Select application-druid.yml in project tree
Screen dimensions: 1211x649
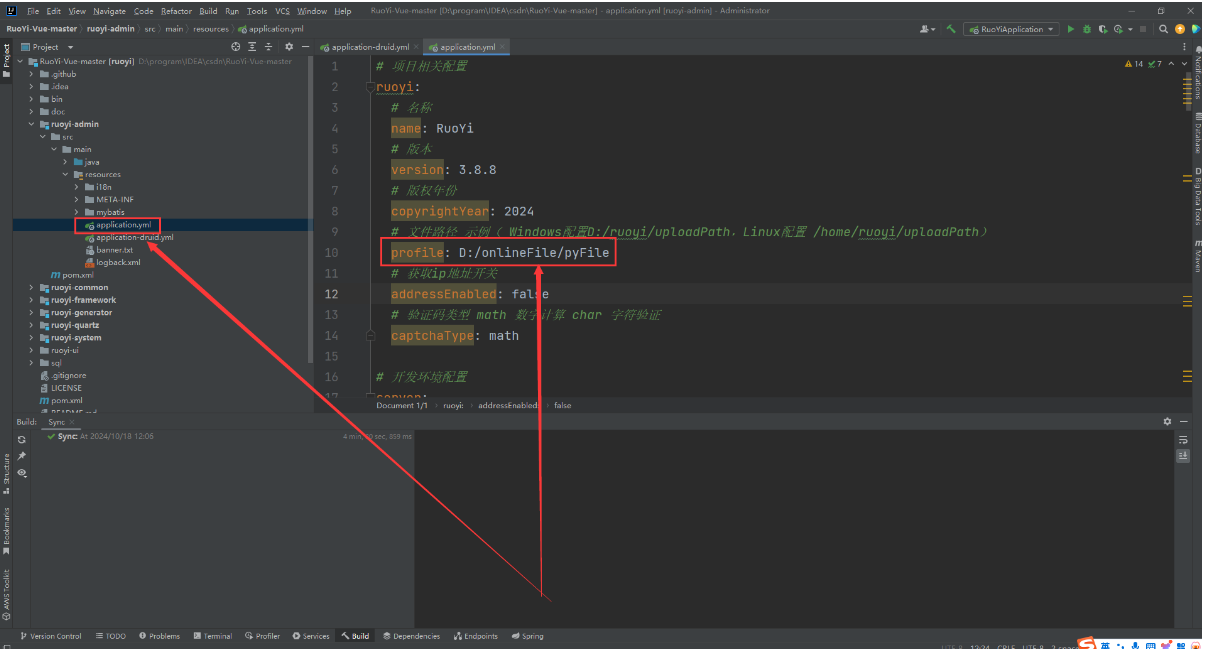(129, 237)
